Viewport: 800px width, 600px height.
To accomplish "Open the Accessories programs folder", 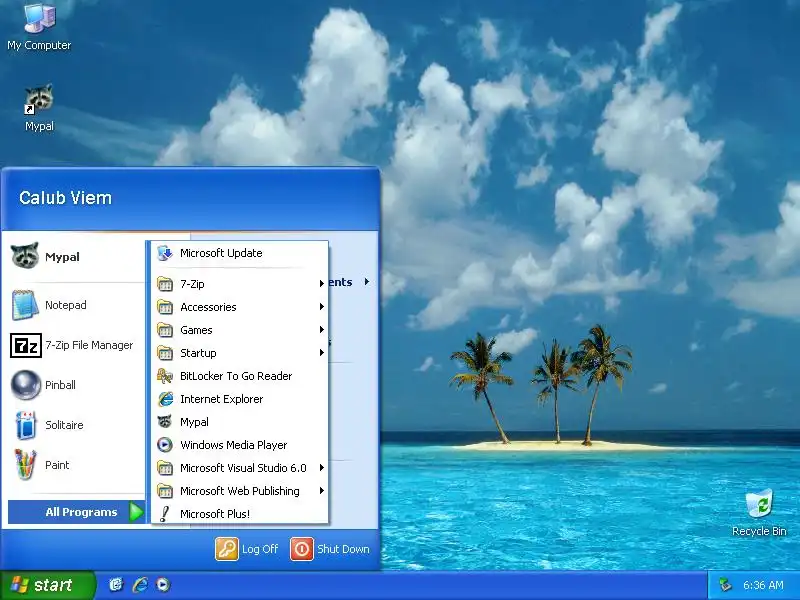I will 240,307.
